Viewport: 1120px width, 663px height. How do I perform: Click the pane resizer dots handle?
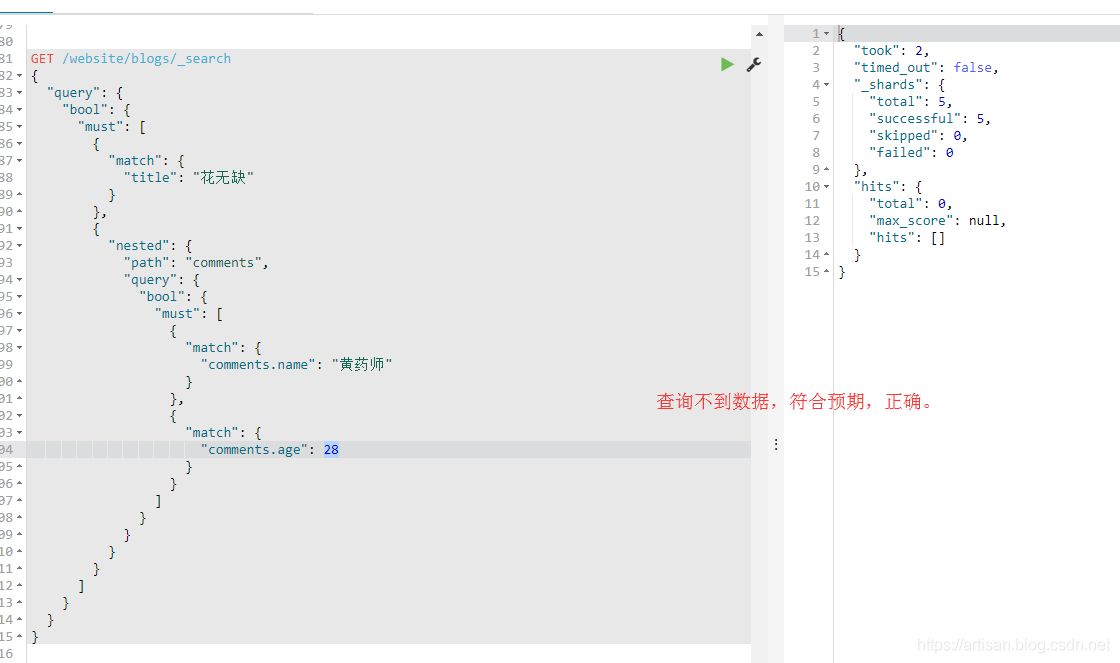click(776, 443)
